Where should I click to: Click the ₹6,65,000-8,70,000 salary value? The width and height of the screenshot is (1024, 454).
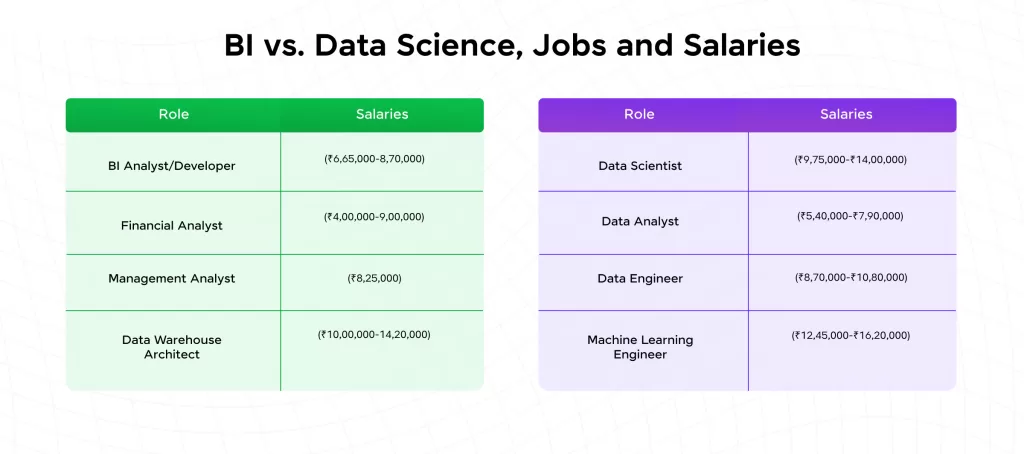[374, 159]
